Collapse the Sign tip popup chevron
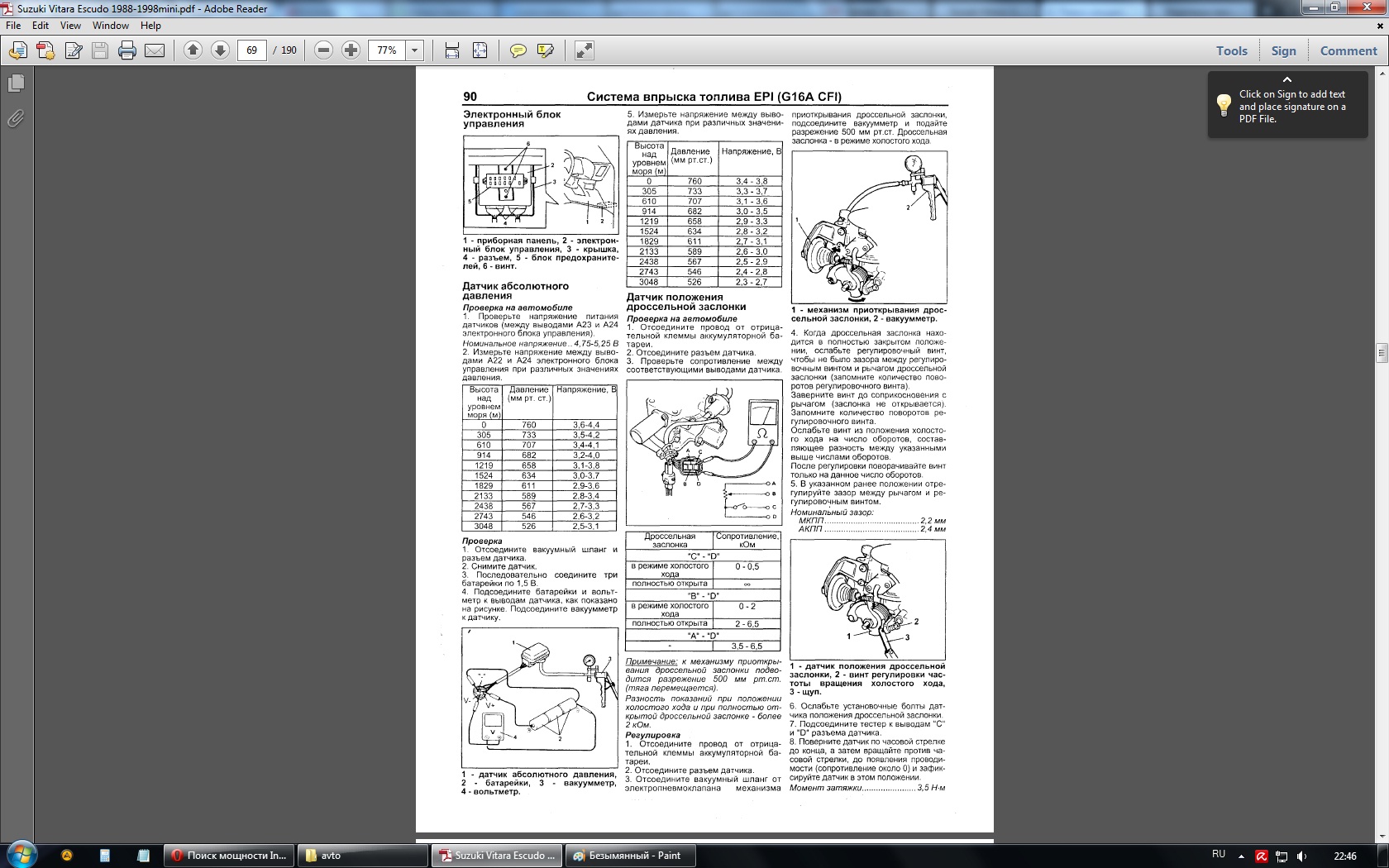1389x868 pixels. 1286,79
